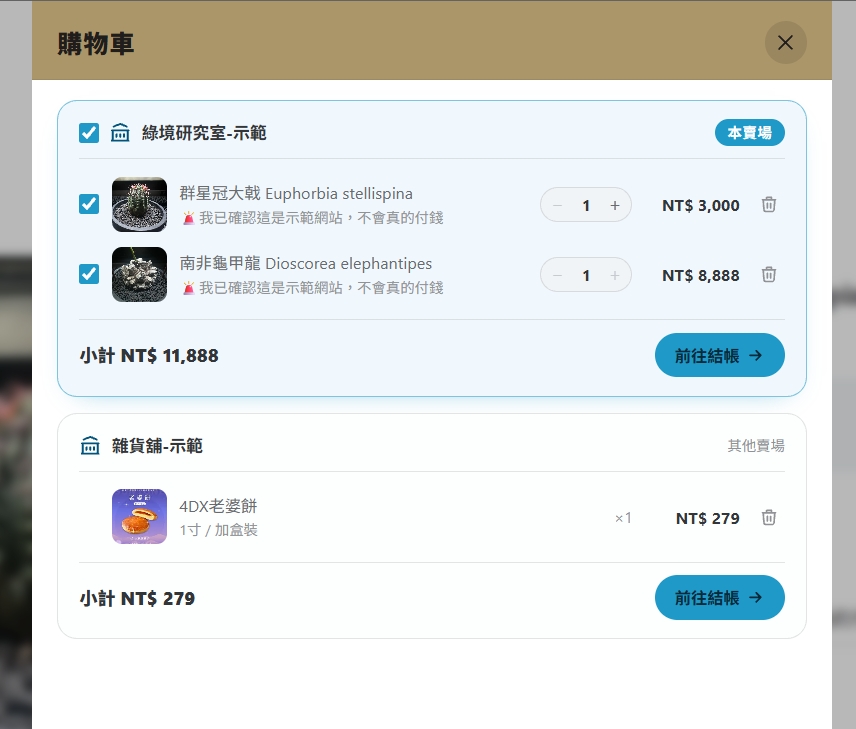Delete 南非龜甲龍 with its trash icon
Image resolution: width=856 pixels, height=729 pixels.
tap(769, 275)
